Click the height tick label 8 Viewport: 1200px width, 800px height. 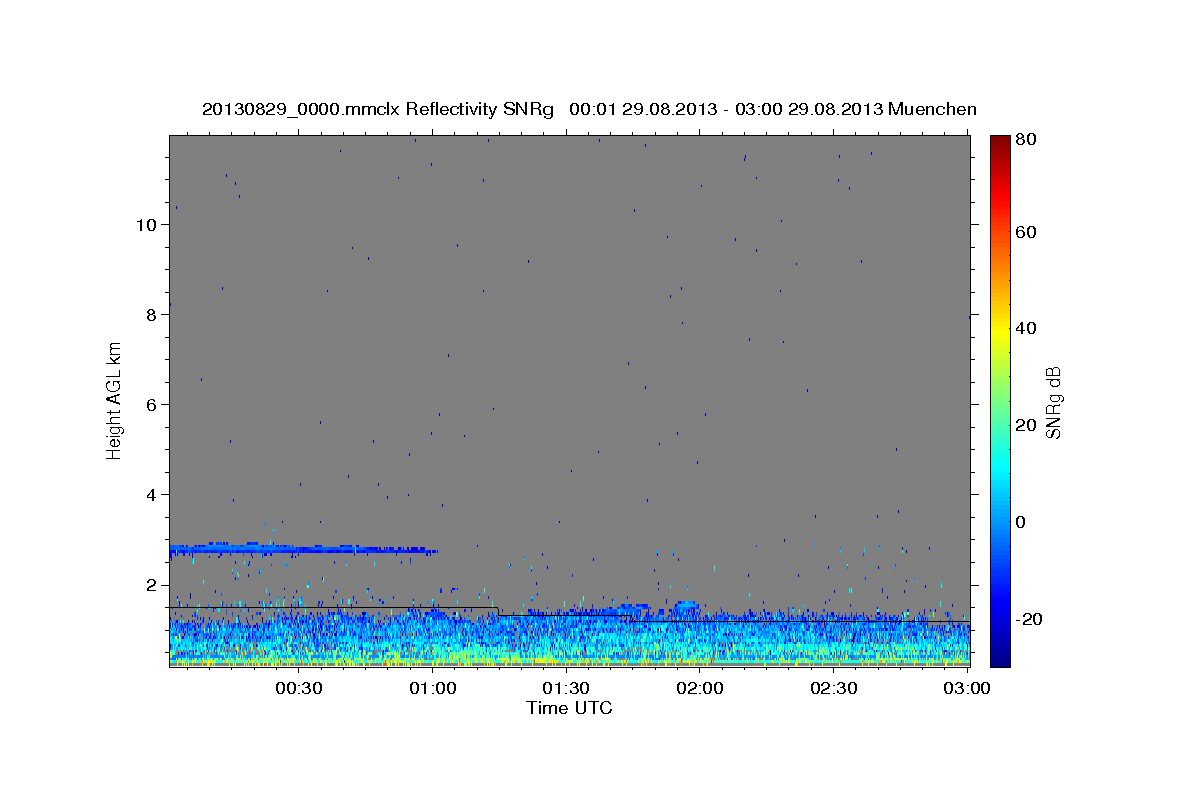tap(151, 315)
